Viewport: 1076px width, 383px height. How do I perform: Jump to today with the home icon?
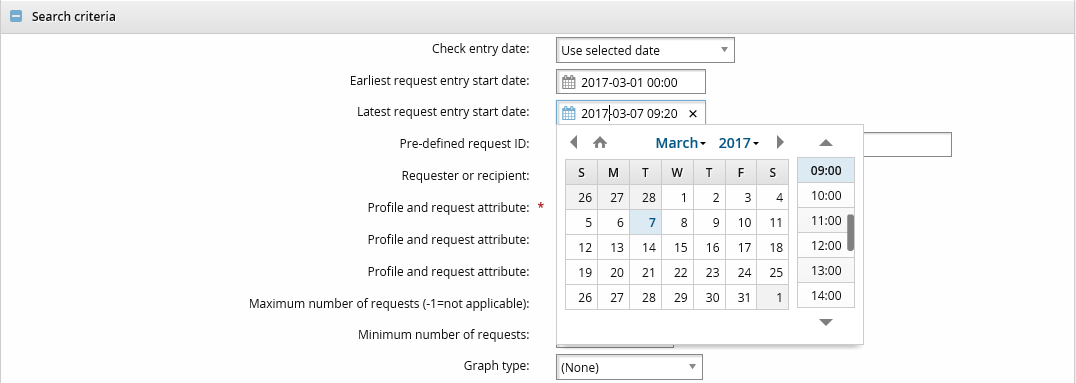(x=600, y=142)
